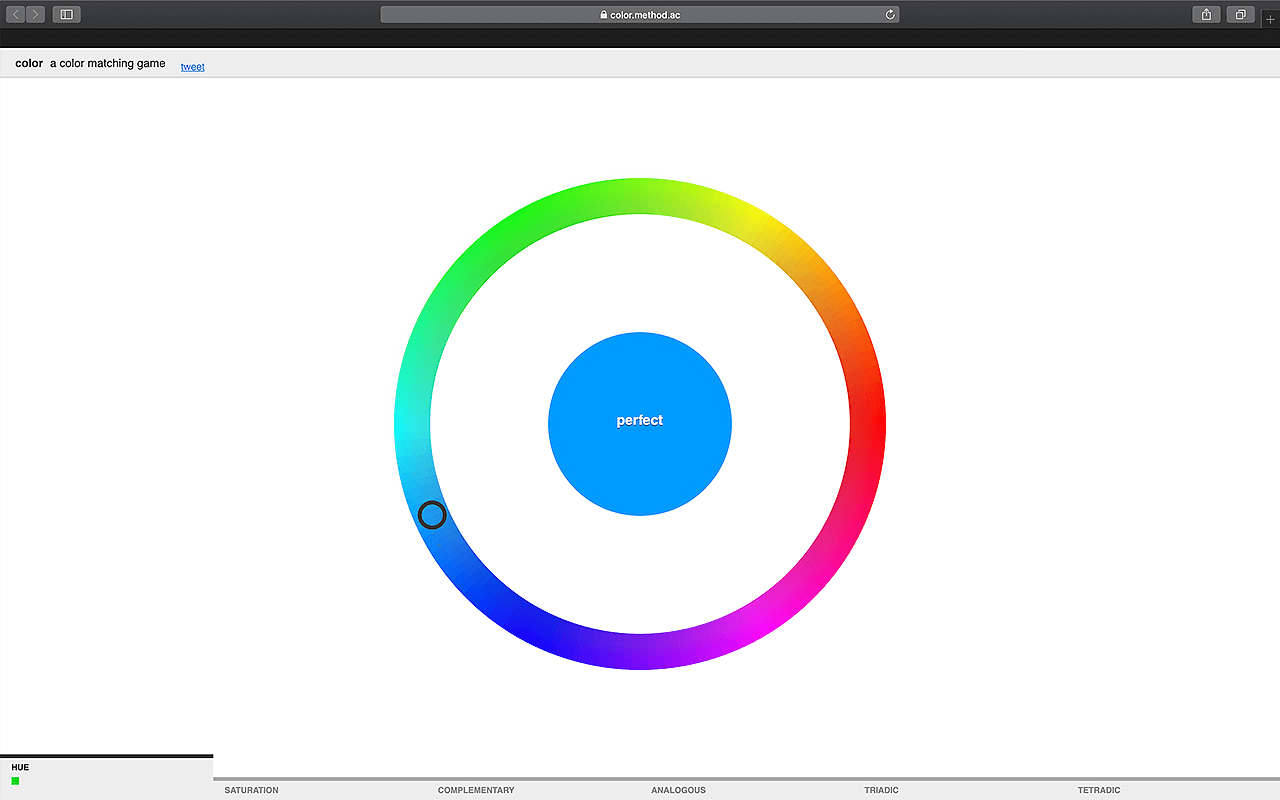
Task: Select the TETRADIC stage
Action: pos(1099,790)
